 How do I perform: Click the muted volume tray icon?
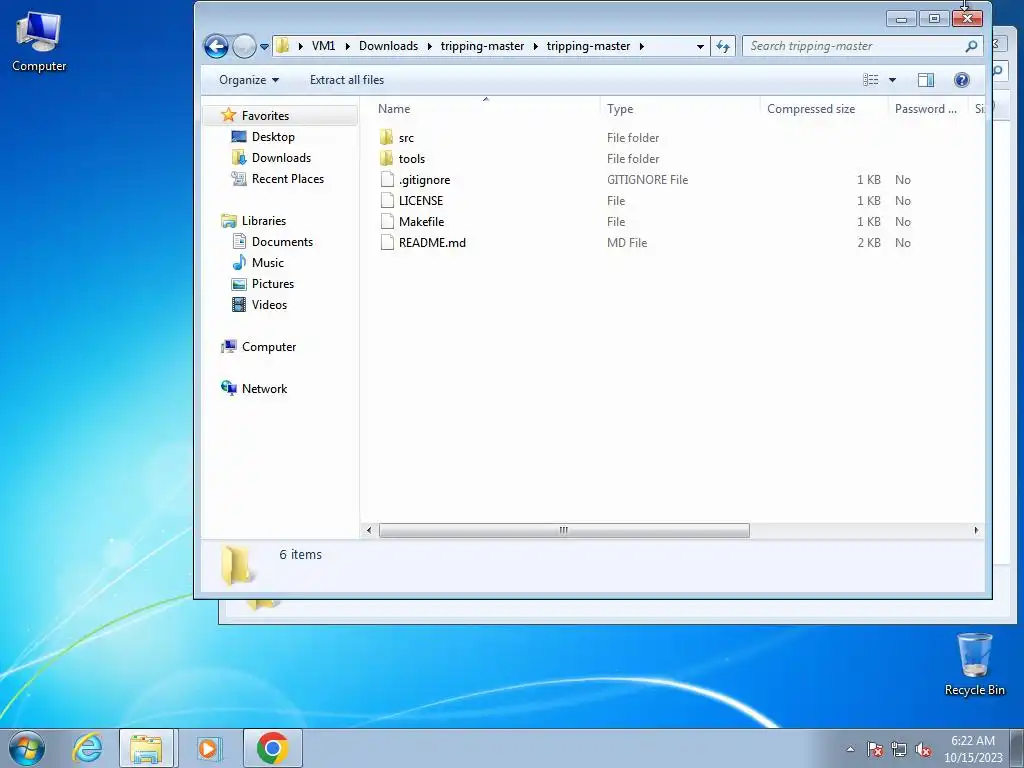(923, 749)
